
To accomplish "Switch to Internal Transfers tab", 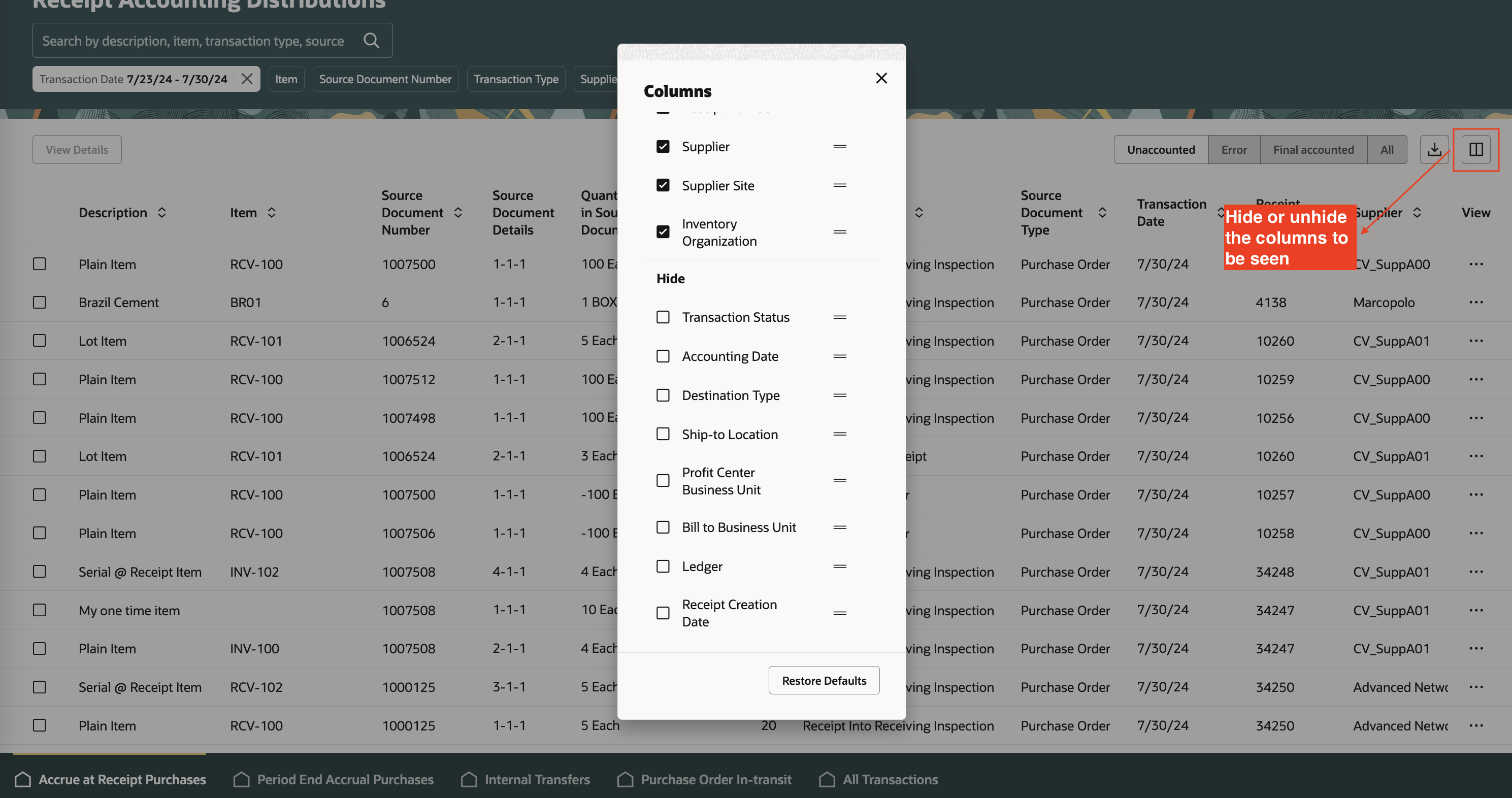I will [x=525, y=779].
